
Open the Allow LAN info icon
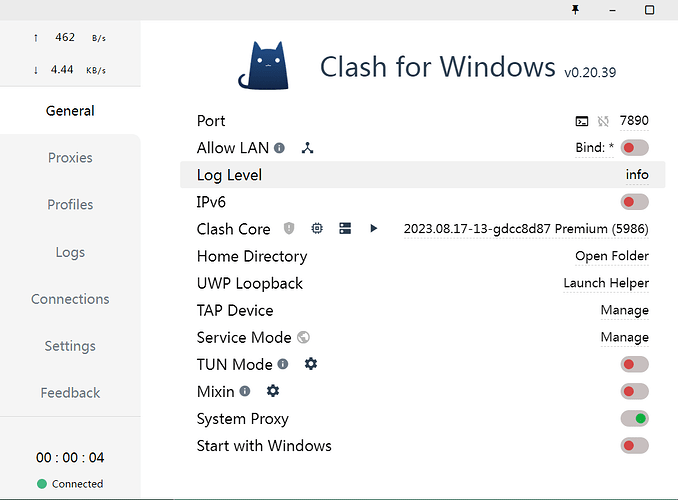point(279,148)
